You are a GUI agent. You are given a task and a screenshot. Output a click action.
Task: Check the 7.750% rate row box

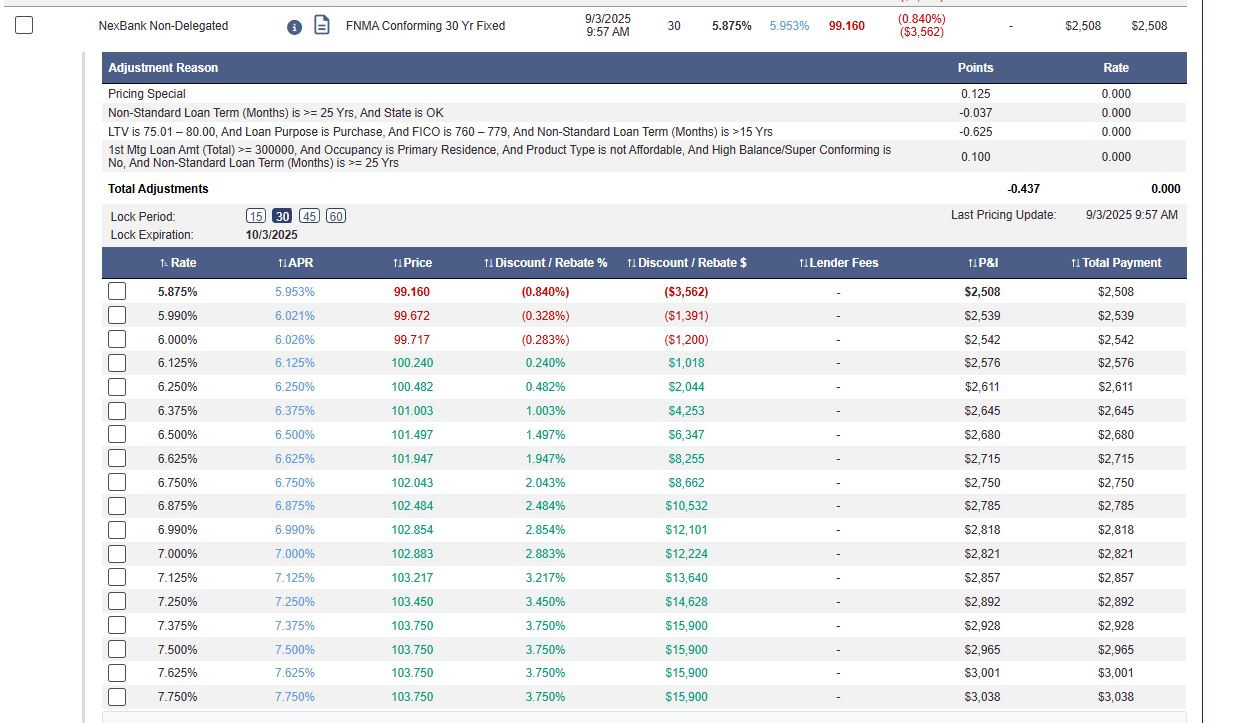[x=117, y=697]
